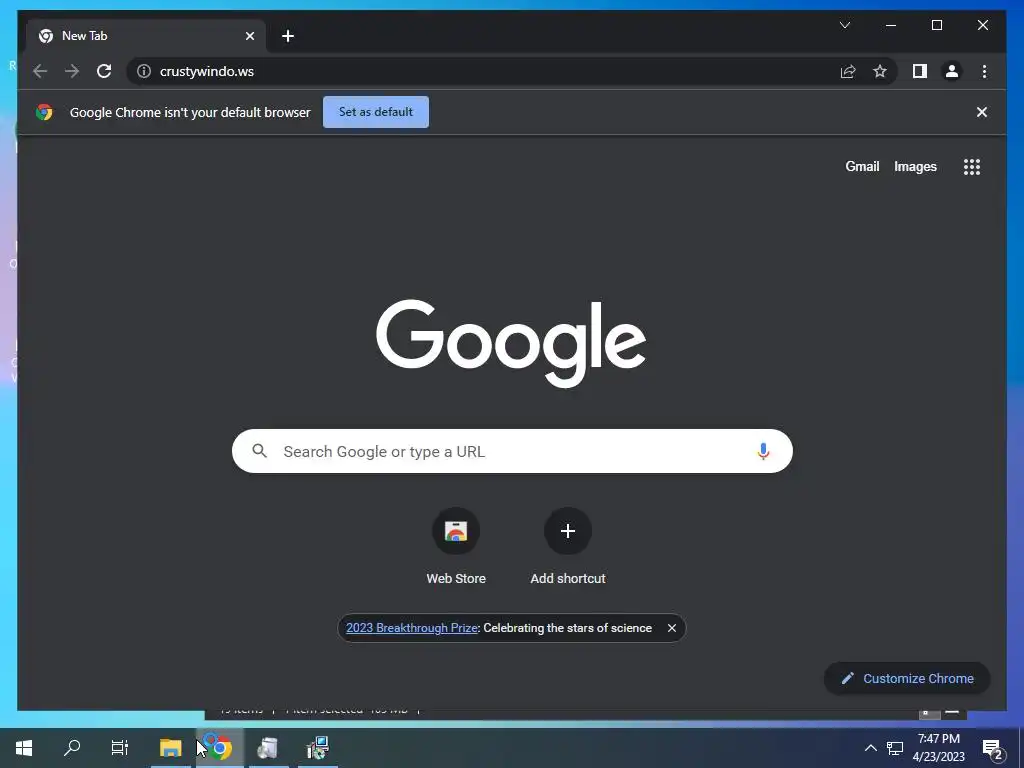Maximize the Chrome window

[936, 25]
